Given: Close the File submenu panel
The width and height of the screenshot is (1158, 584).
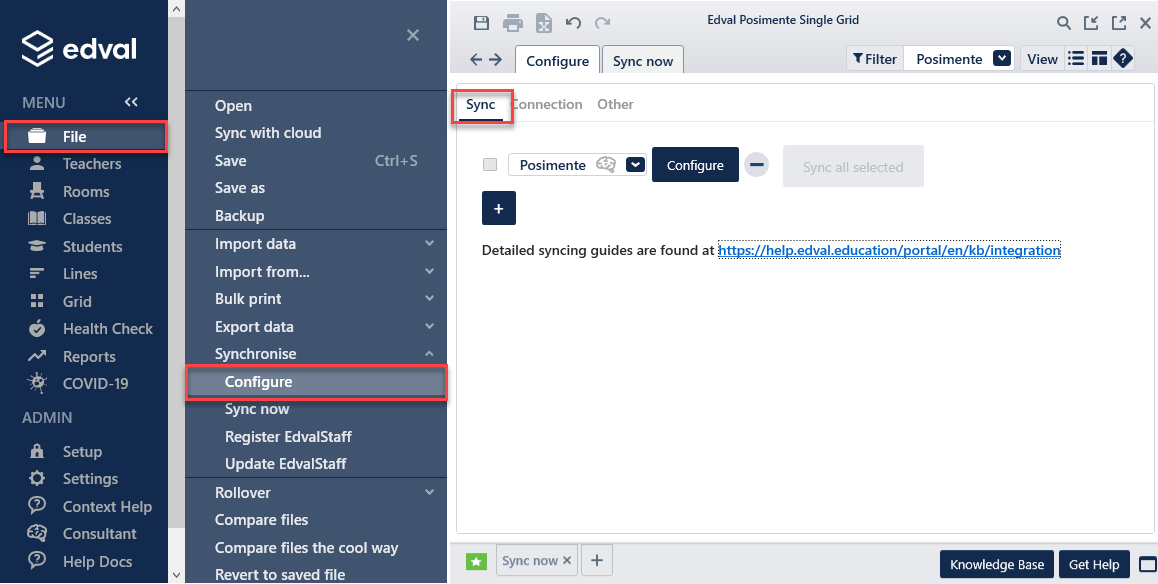Looking at the screenshot, I should pyautogui.click(x=413, y=35).
